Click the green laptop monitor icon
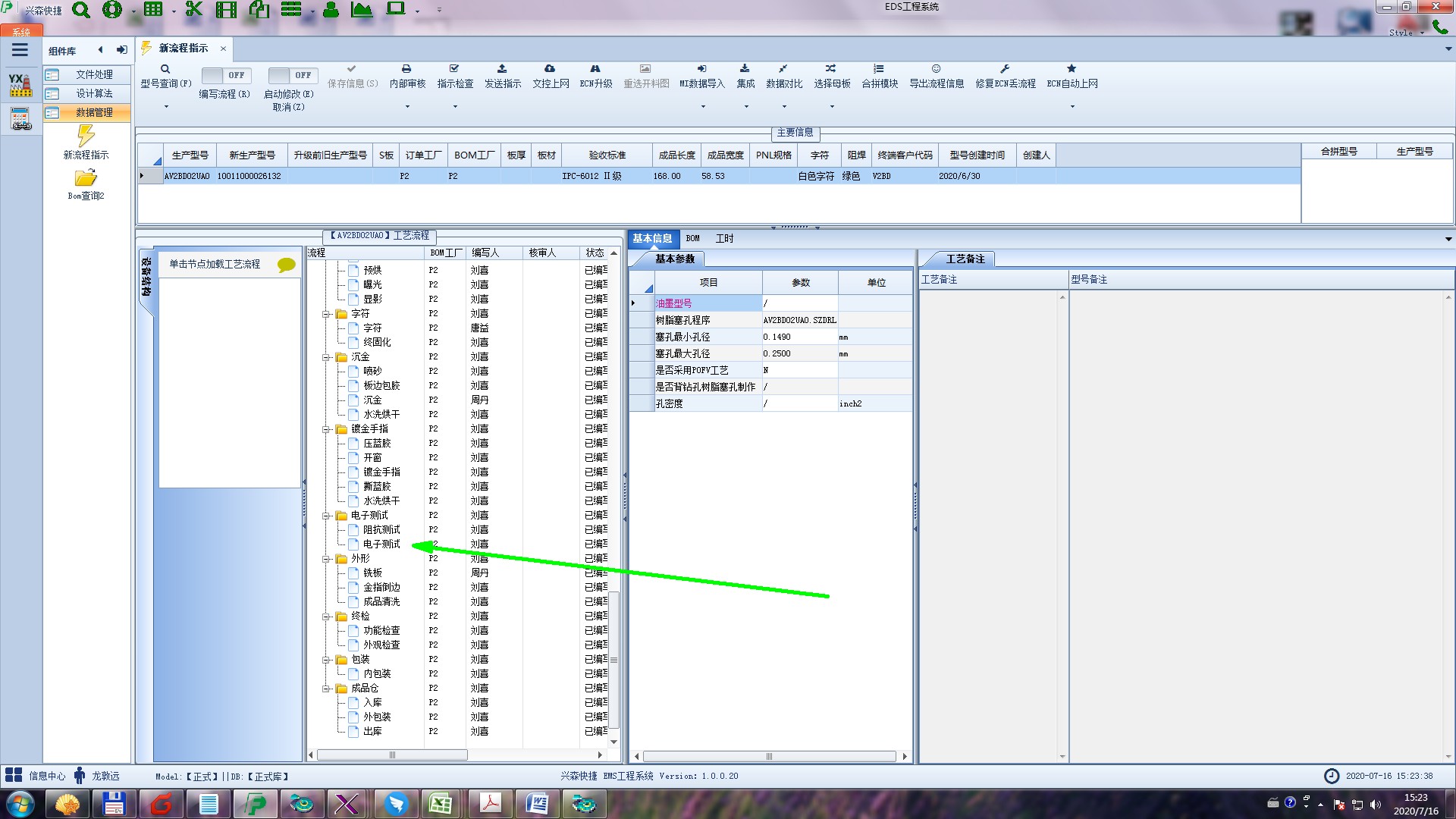Screen dimensions: 1456x819 point(396,9)
